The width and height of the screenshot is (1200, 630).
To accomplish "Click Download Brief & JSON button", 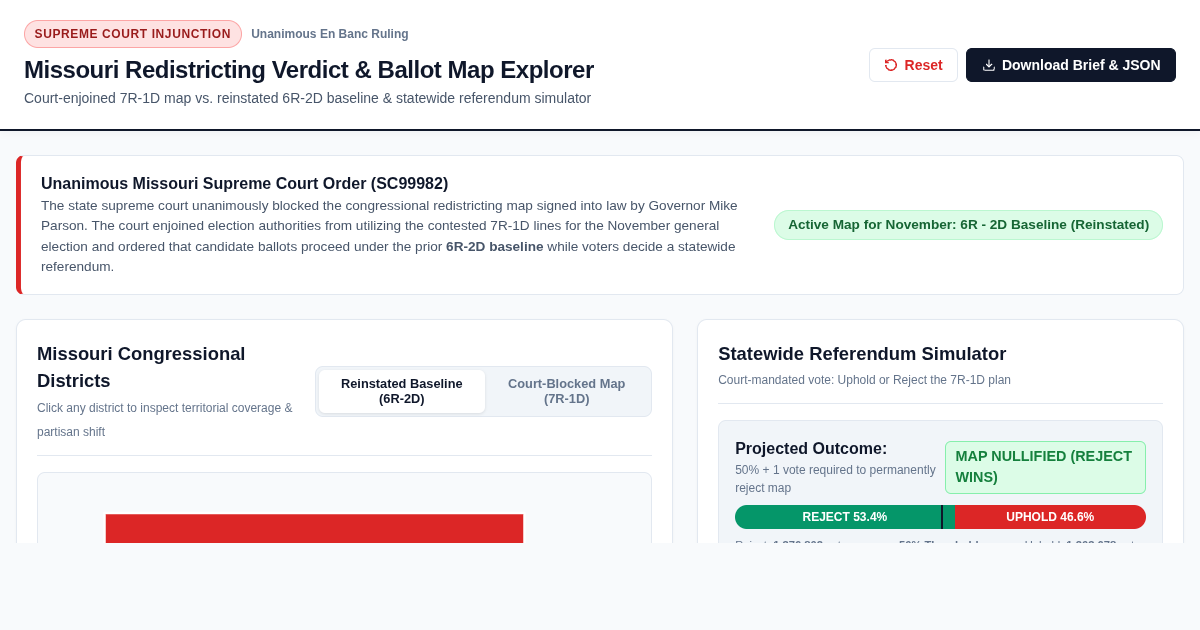I will point(1071,65).
